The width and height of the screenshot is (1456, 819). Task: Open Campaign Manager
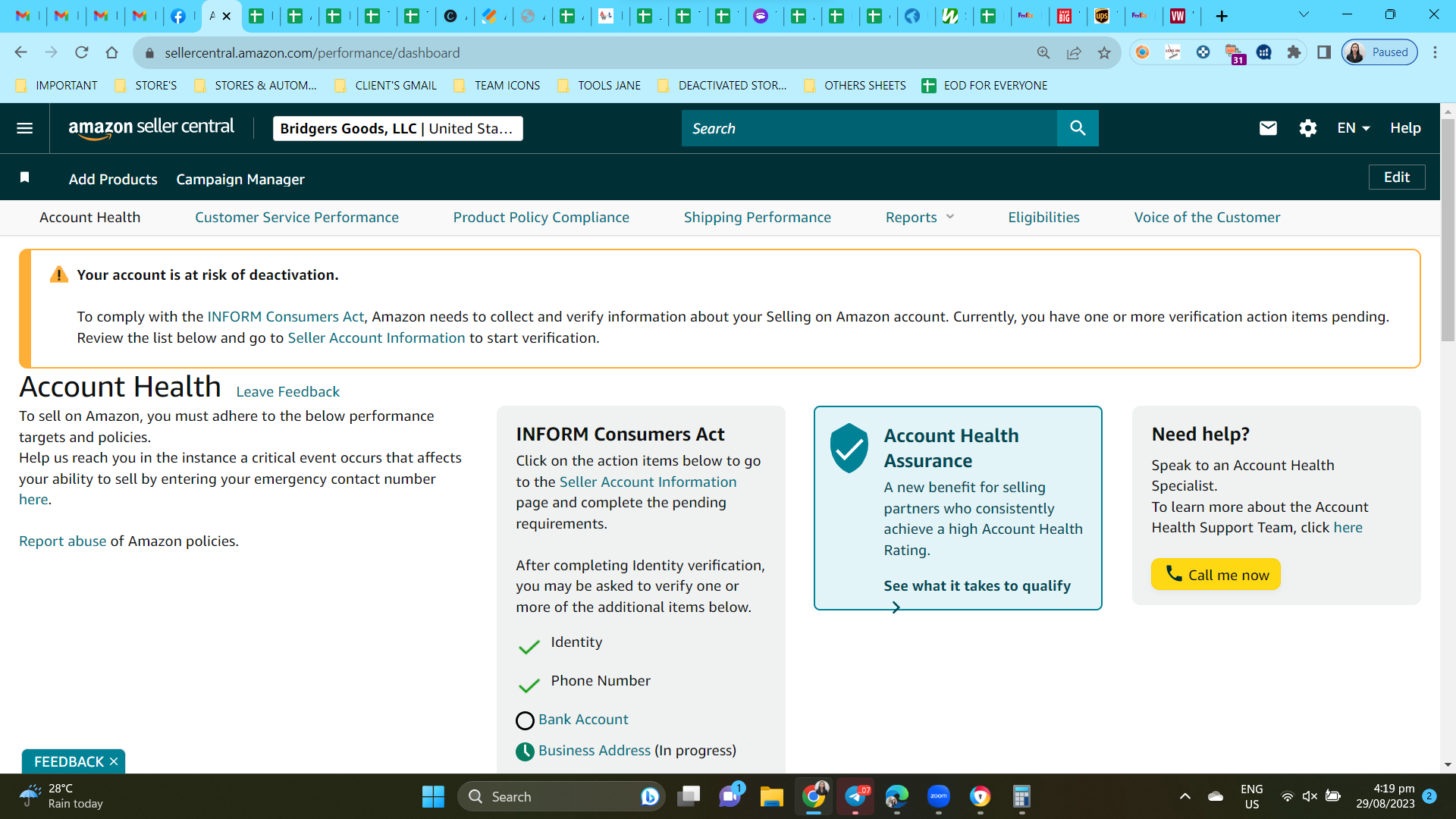coord(240,179)
